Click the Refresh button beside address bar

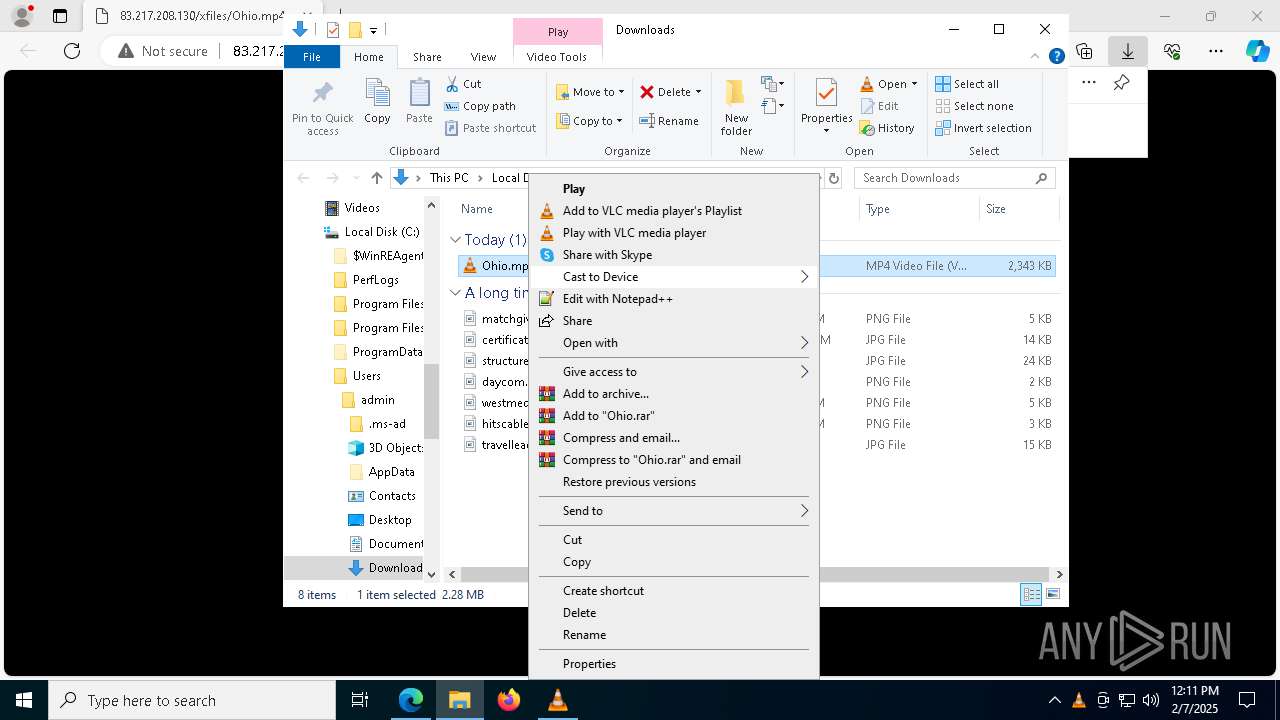(x=834, y=178)
